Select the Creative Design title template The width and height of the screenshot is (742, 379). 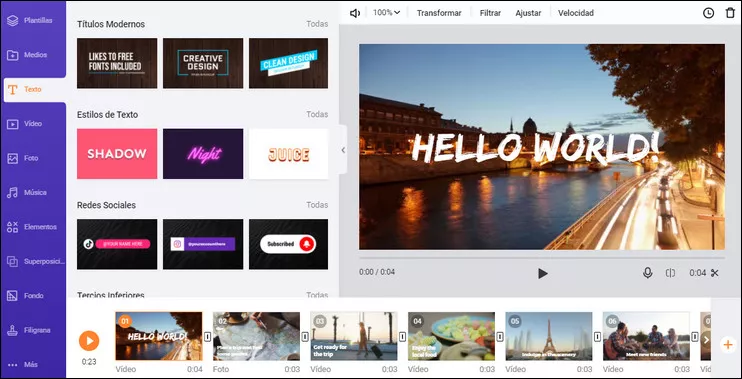(x=203, y=63)
